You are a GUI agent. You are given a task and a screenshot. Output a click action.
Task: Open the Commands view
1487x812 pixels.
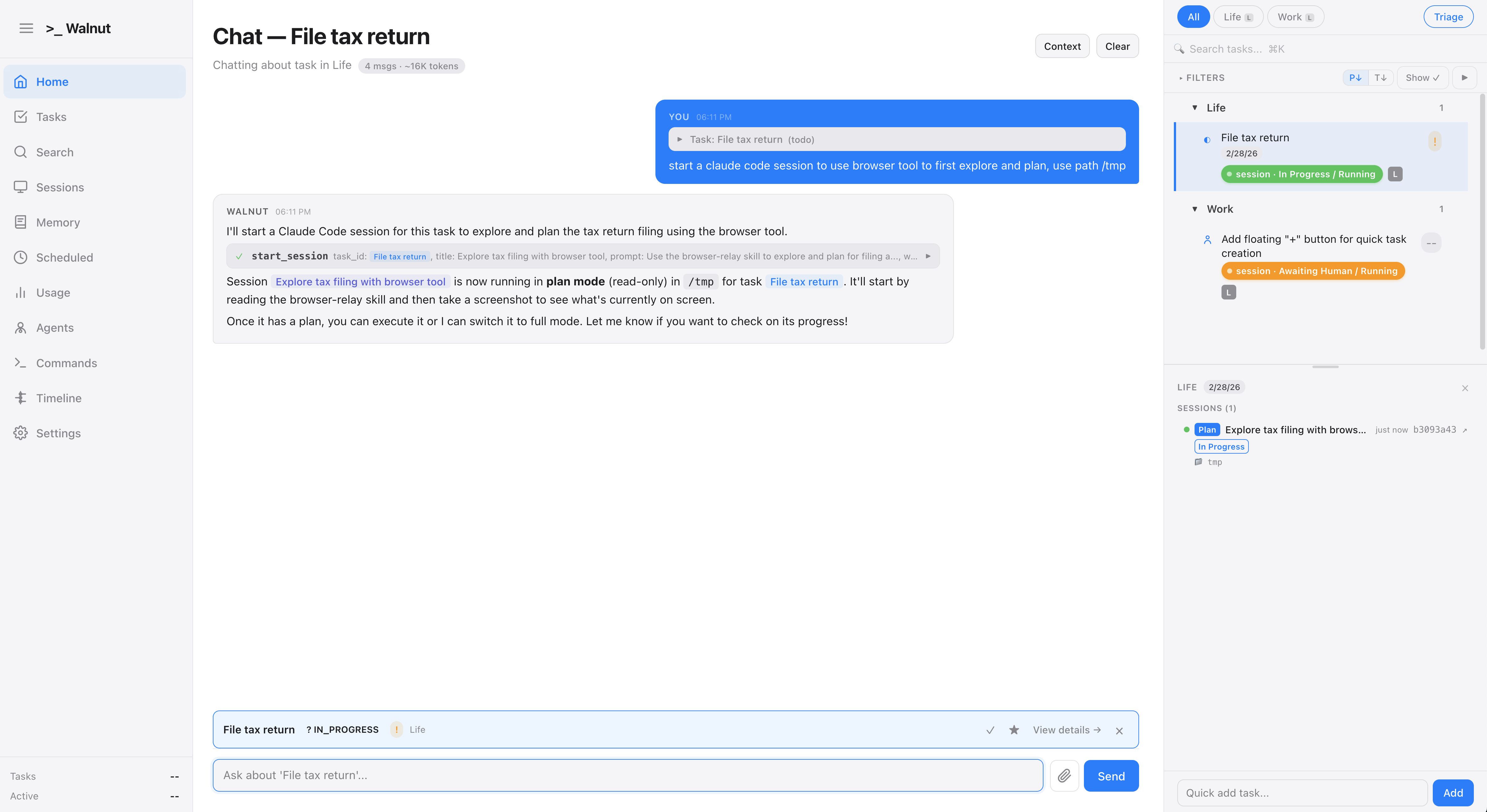[66, 362]
